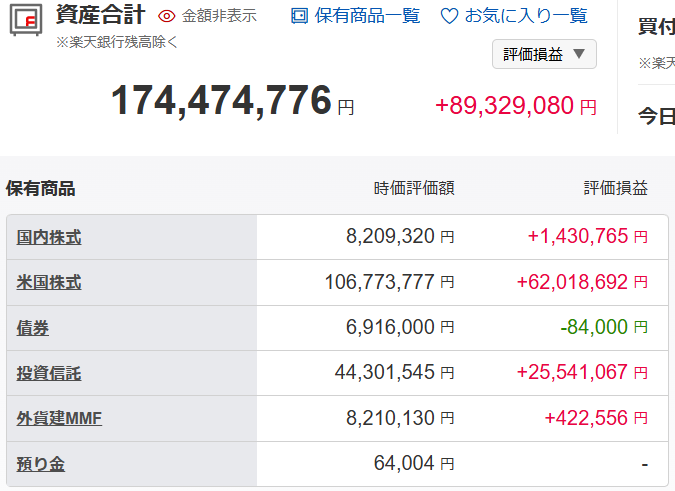The height and width of the screenshot is (491, 675).
Task: Open the 米国株式 holdings link
Action: [x=49, y=283]
